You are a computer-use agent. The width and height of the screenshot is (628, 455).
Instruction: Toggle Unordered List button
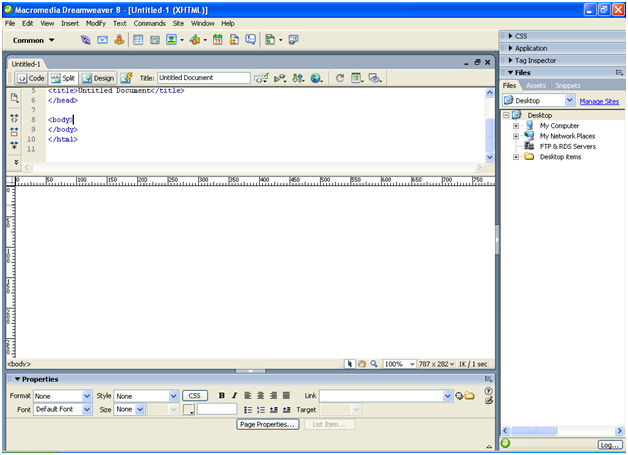click(248, 410)
